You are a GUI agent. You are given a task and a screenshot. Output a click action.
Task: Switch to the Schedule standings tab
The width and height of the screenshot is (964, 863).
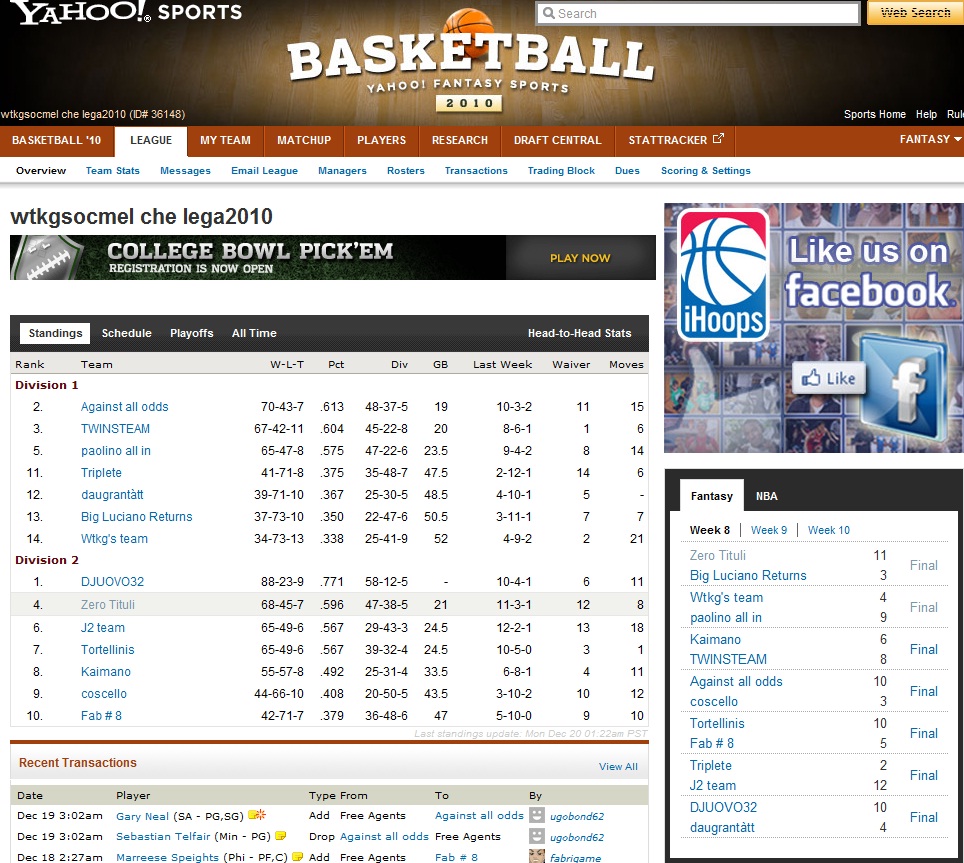click(127, 333)
